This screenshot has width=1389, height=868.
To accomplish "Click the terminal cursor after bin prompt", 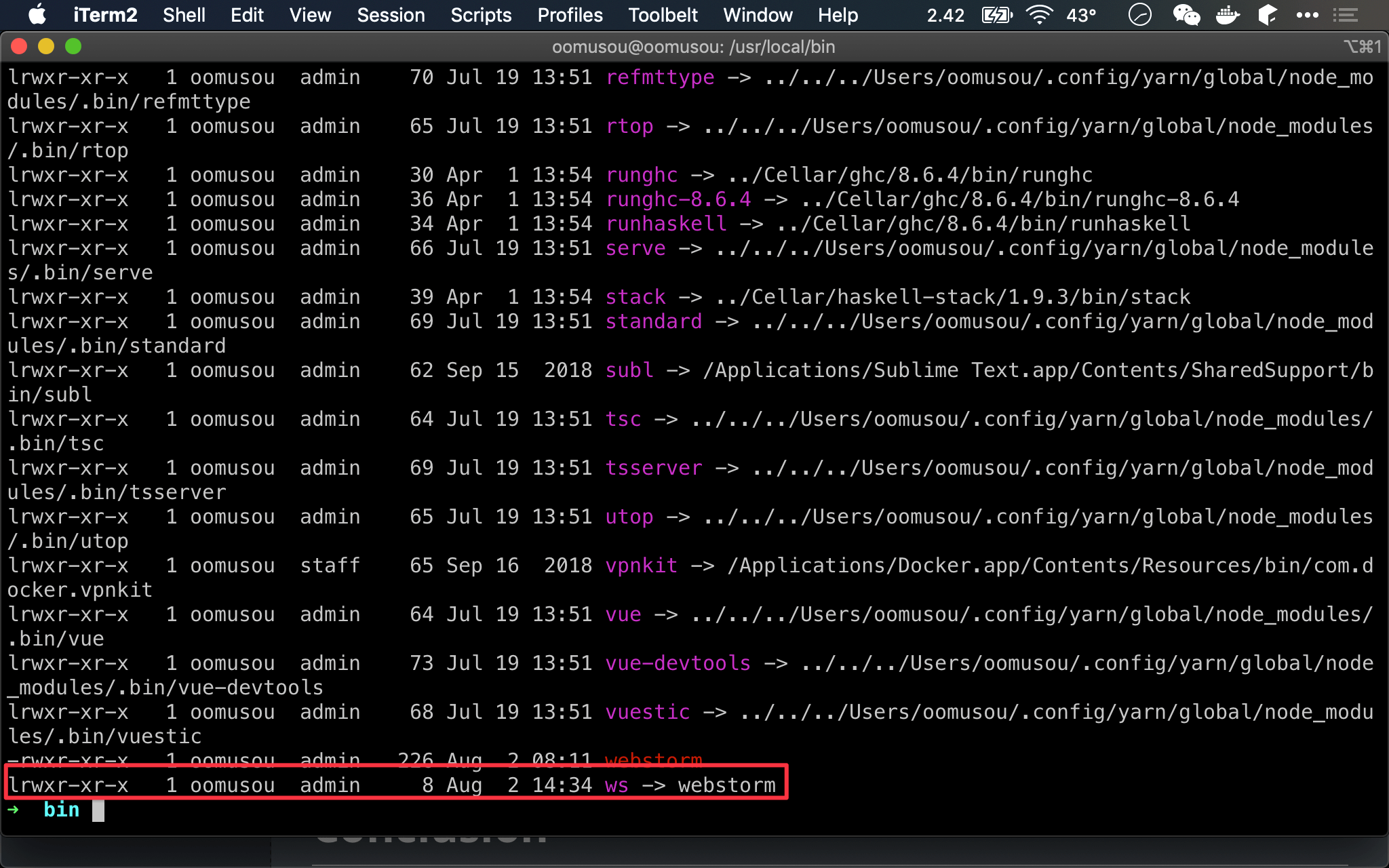I will [x=98, y=810].
